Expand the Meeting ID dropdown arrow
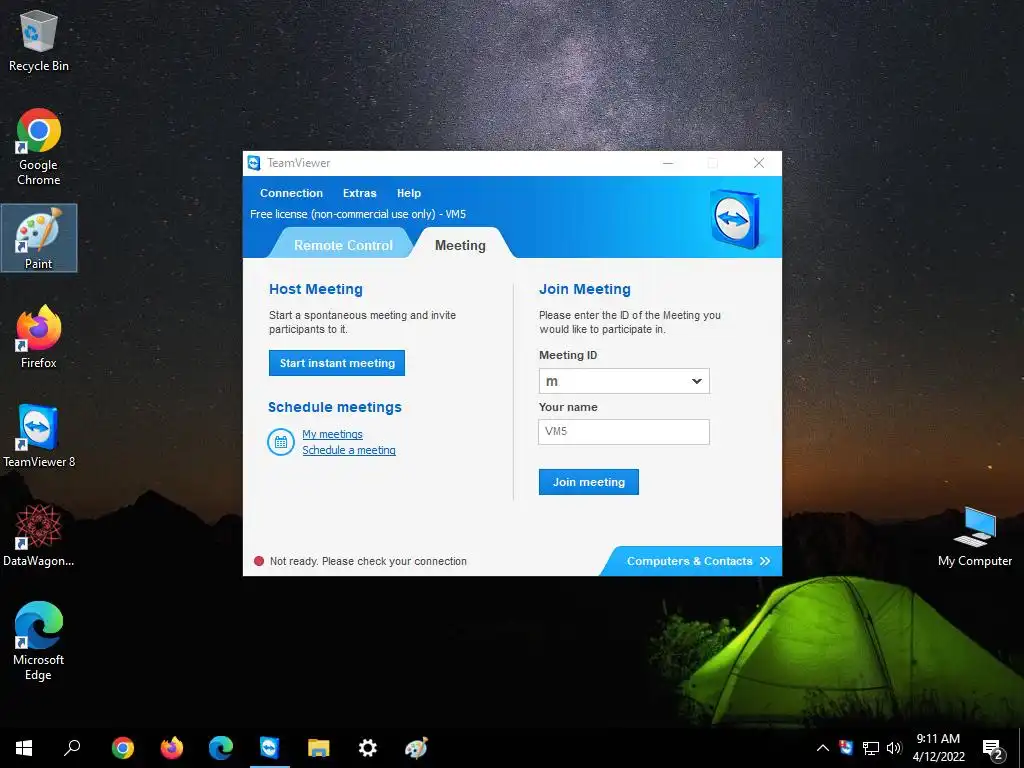This screenshot has height=768, width=1024. (x=697, y=381)
